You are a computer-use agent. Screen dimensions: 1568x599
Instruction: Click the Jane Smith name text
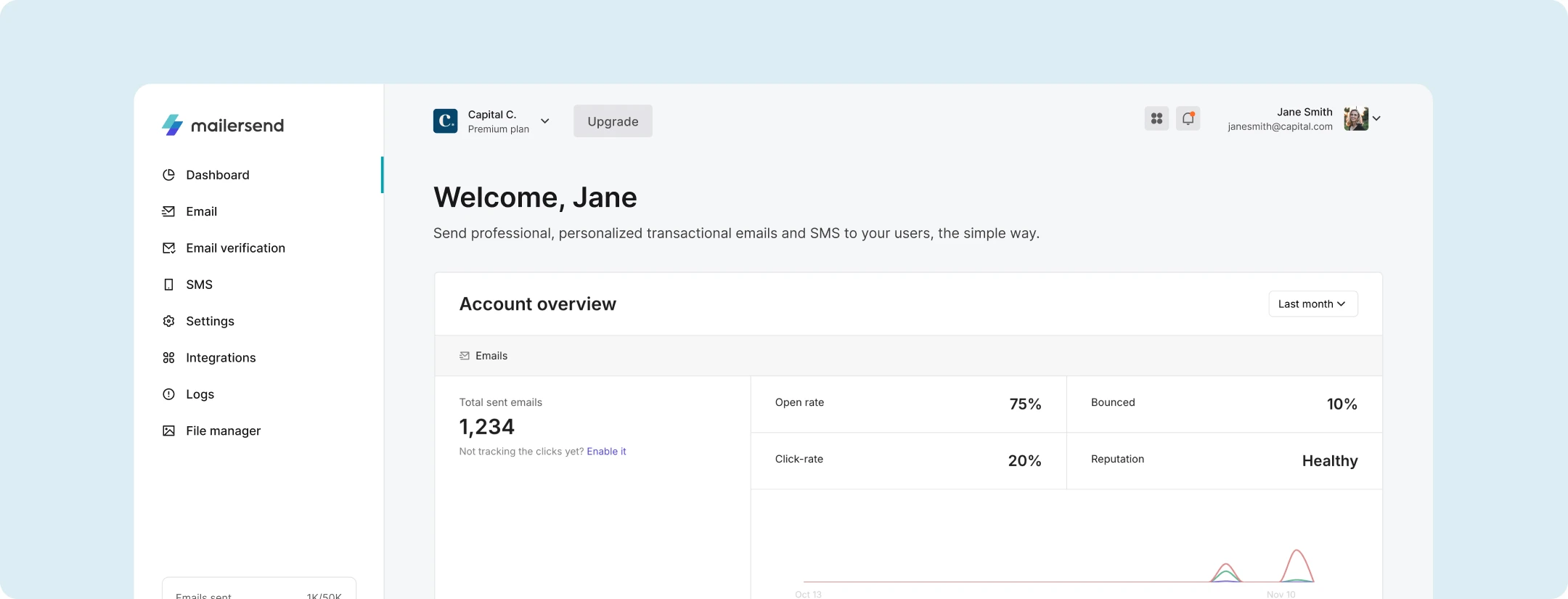coord(1304,112)
